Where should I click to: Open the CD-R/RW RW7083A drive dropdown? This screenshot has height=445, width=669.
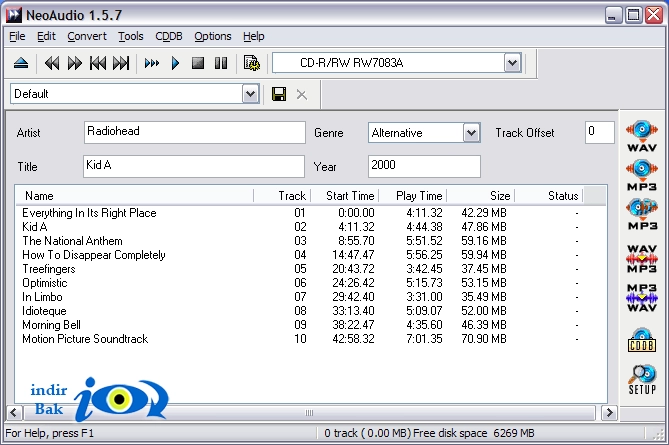coord(512,63)
